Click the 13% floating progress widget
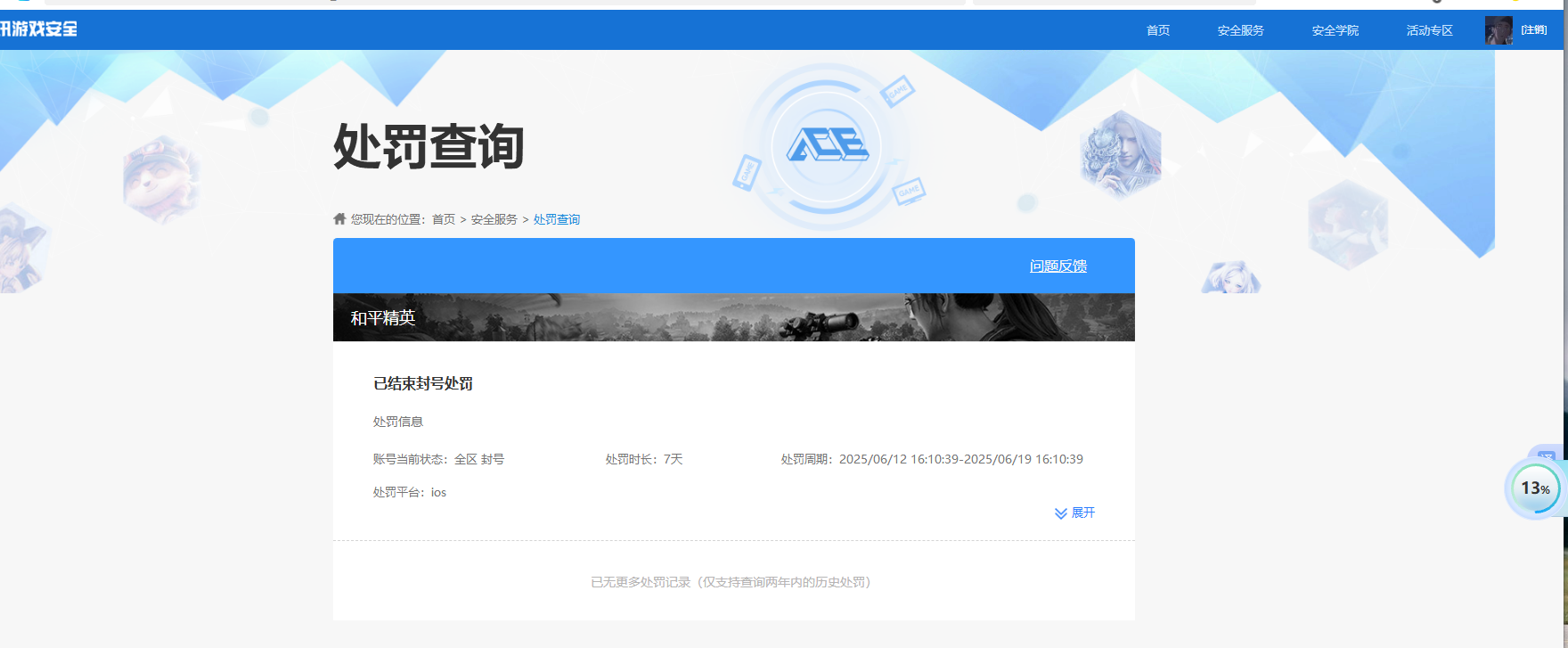 point(1535,488)
